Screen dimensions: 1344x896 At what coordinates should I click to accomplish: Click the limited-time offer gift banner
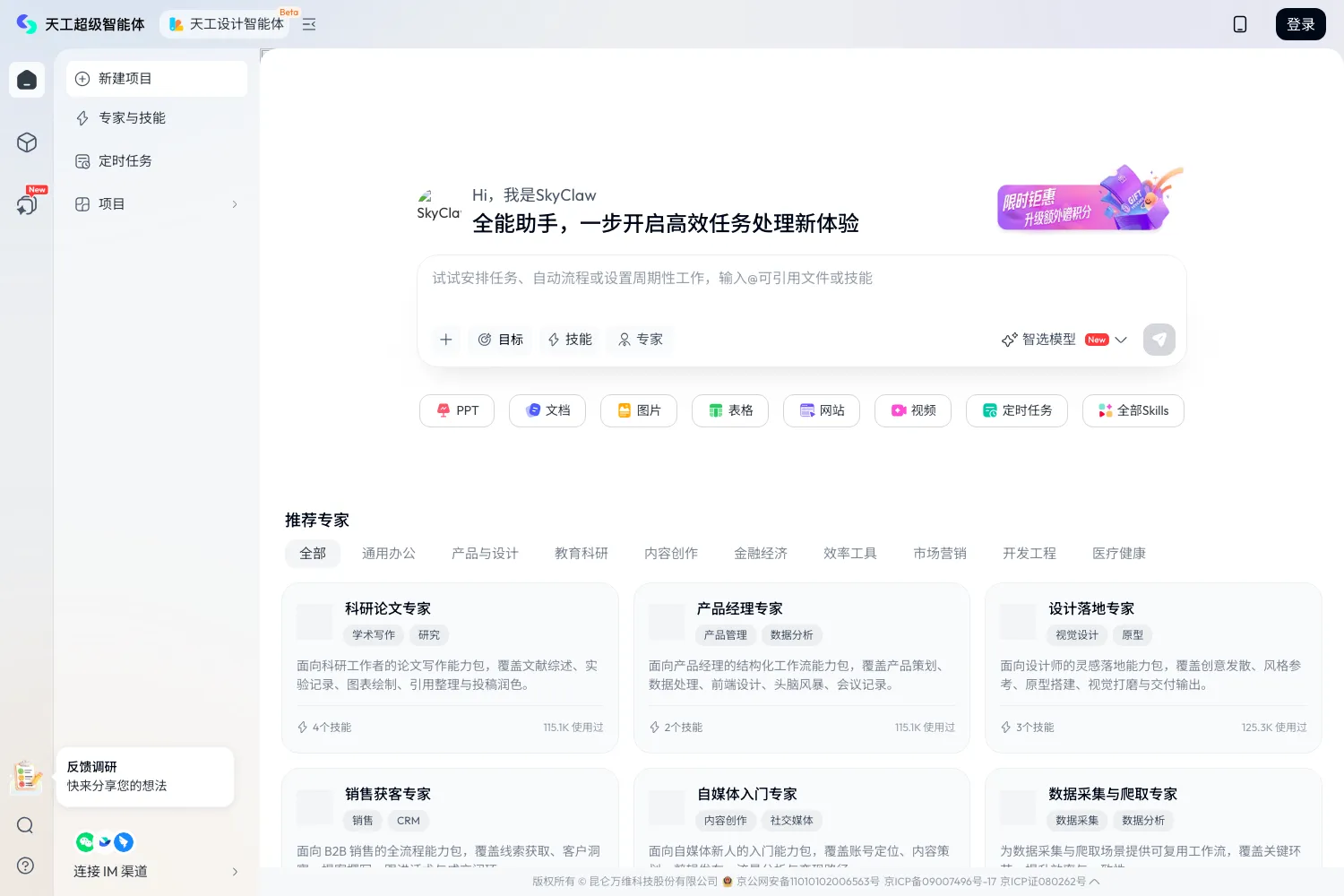point(1090,199)
